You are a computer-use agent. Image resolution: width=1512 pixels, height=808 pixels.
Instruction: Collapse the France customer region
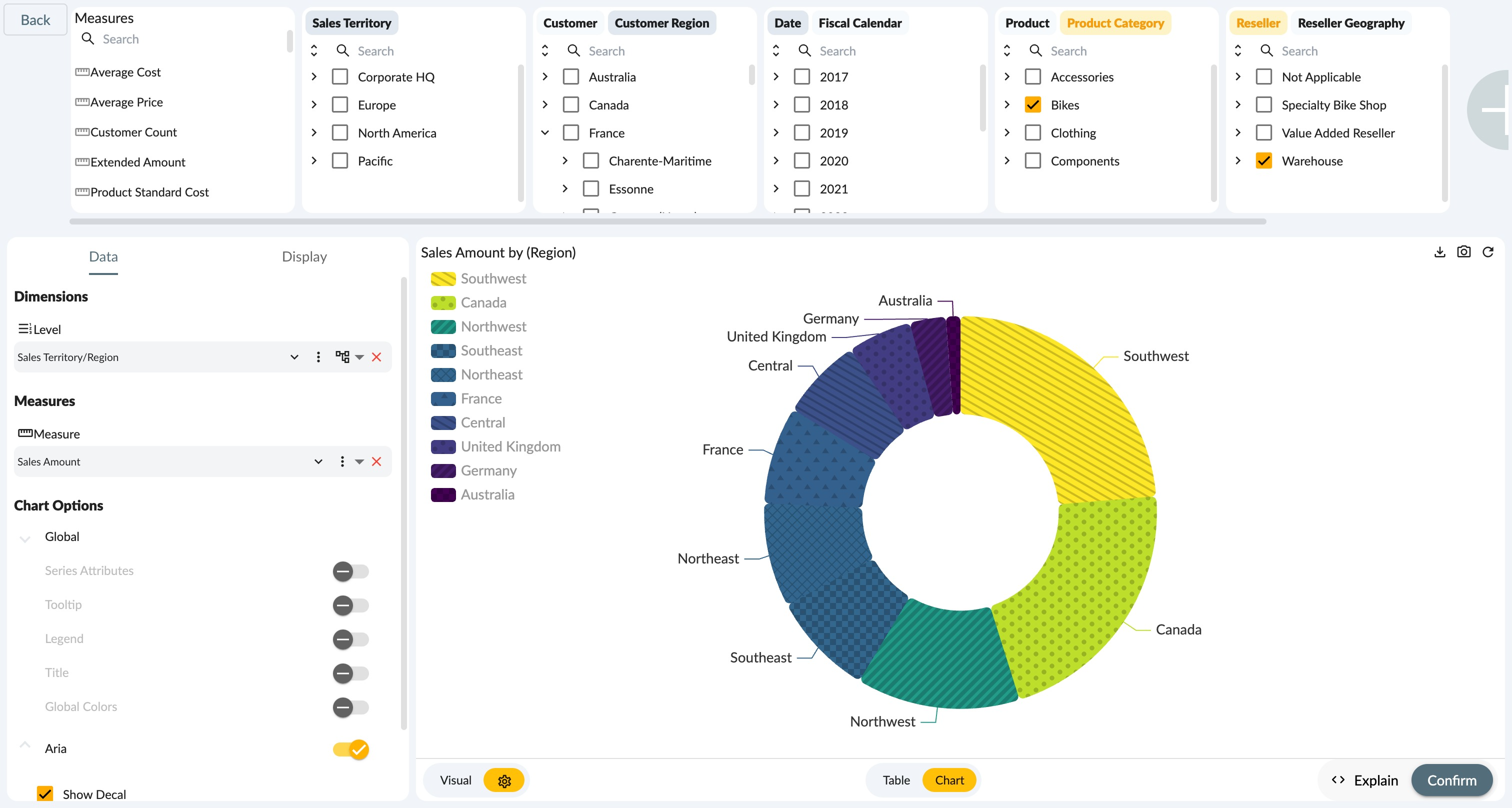[x=544, y=133]
